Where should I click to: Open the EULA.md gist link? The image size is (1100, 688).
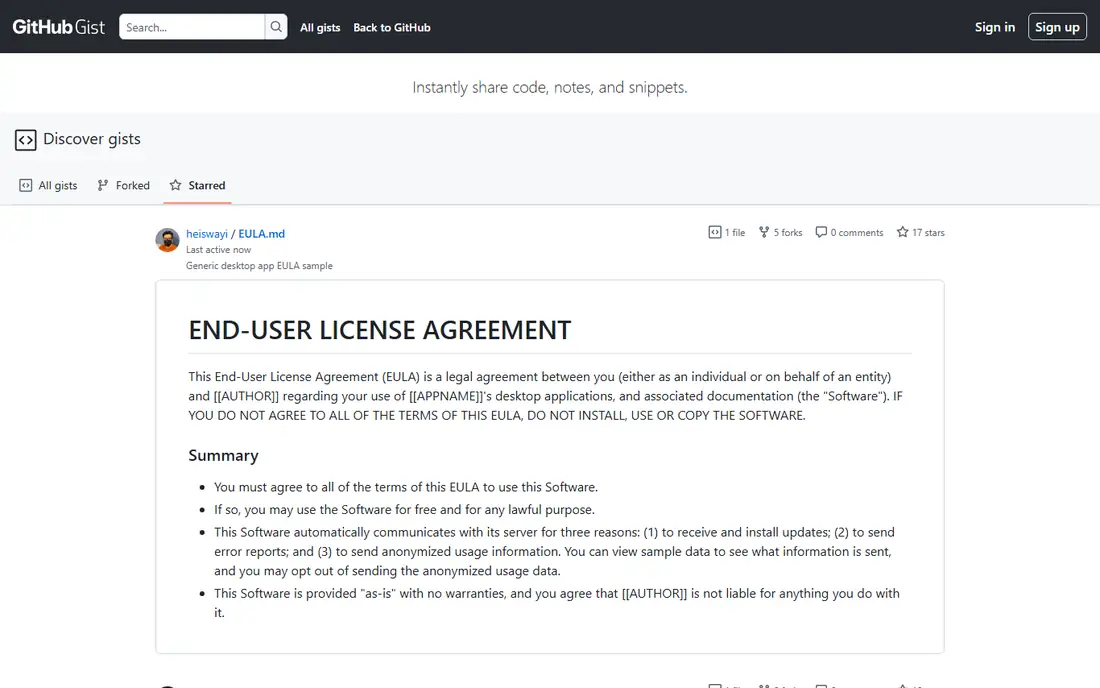pos(262,234)
